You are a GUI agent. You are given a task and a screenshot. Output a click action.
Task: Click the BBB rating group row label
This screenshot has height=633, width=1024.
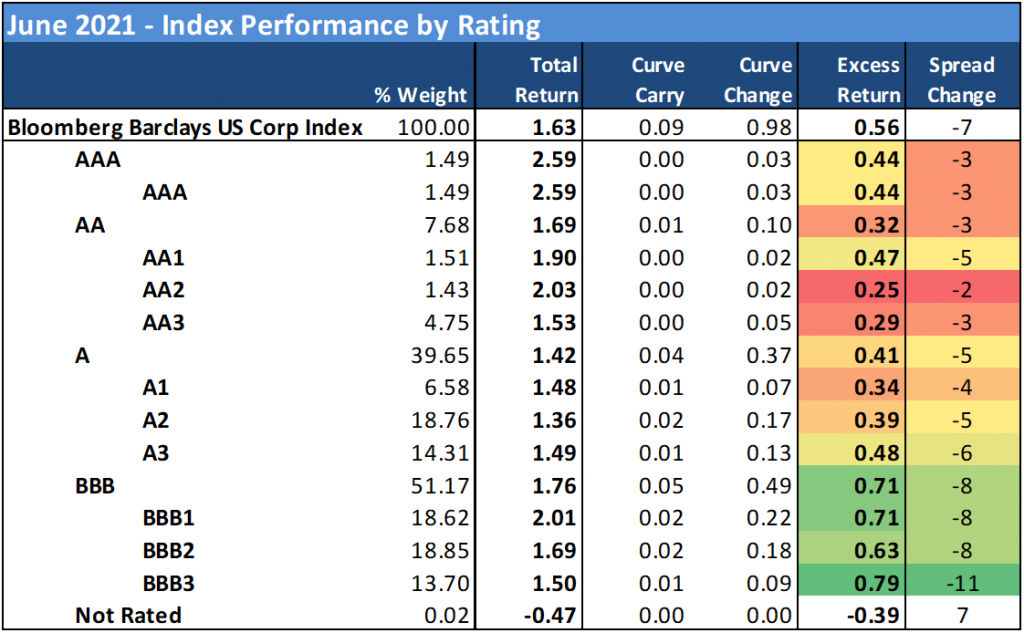[96, 486]
